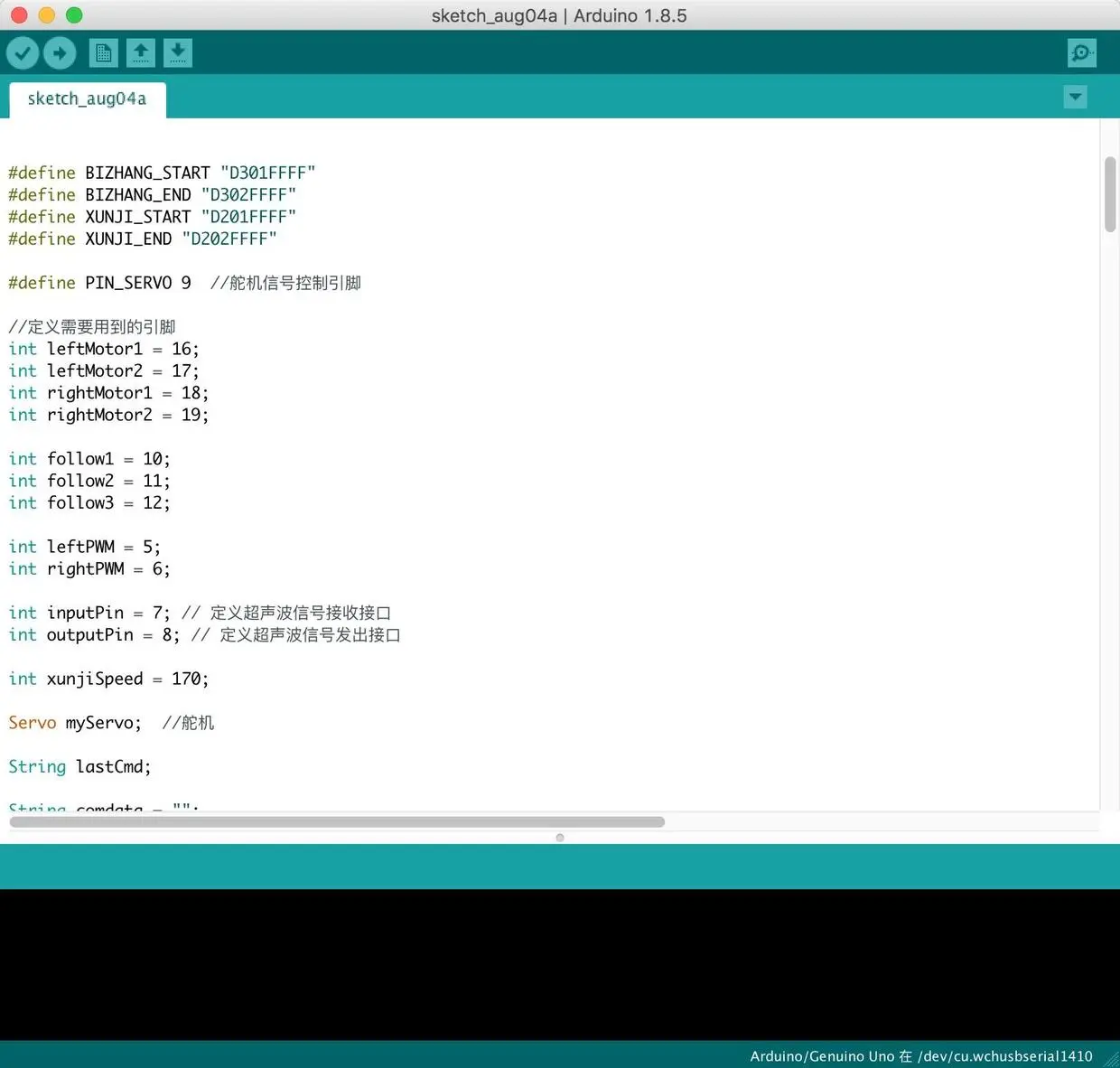This screenshot has height=1068, width=1120.
Task: Click the "int outputPin = 8;" line
Action: (x=204, y=634)
